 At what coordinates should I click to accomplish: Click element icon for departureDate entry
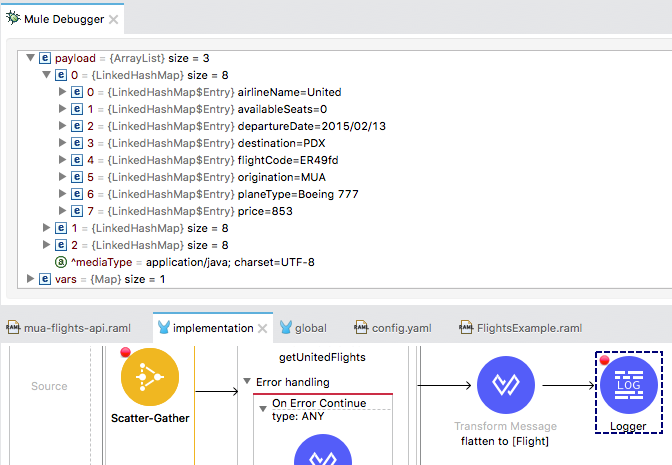[77, 126]
